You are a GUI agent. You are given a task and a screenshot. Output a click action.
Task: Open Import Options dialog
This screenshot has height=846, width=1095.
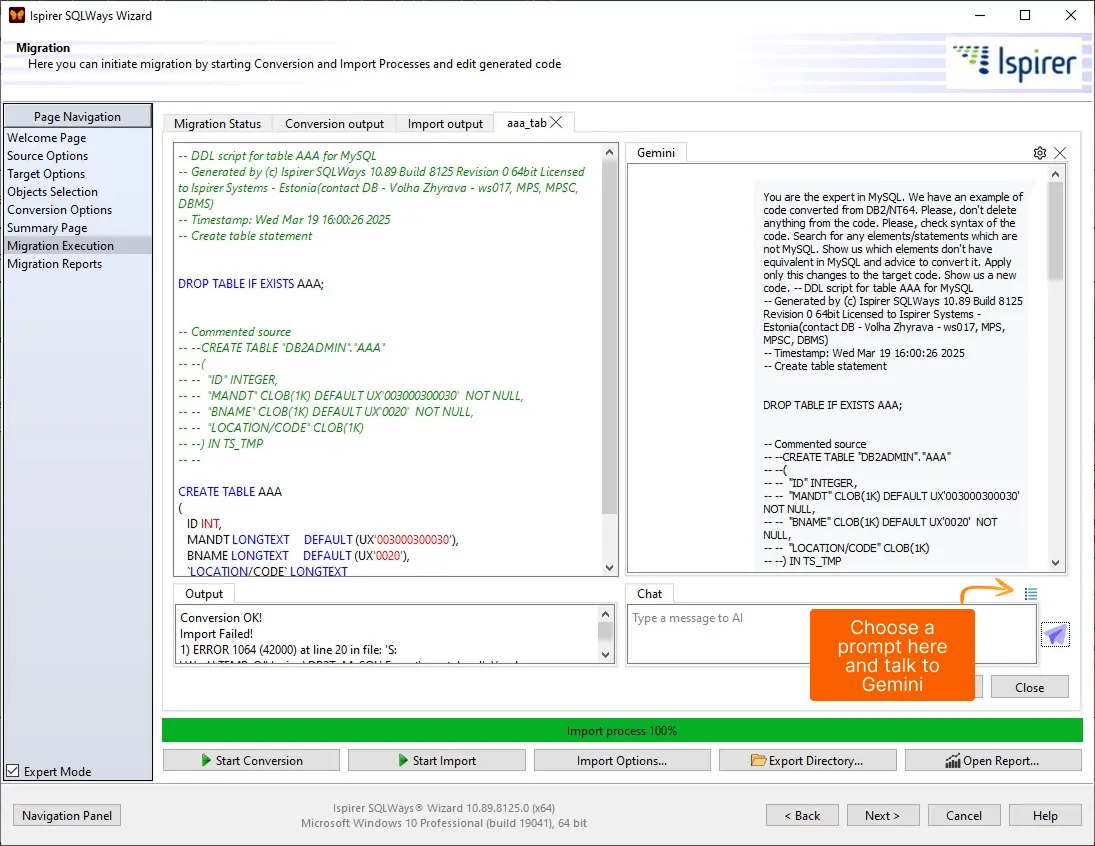622,760
